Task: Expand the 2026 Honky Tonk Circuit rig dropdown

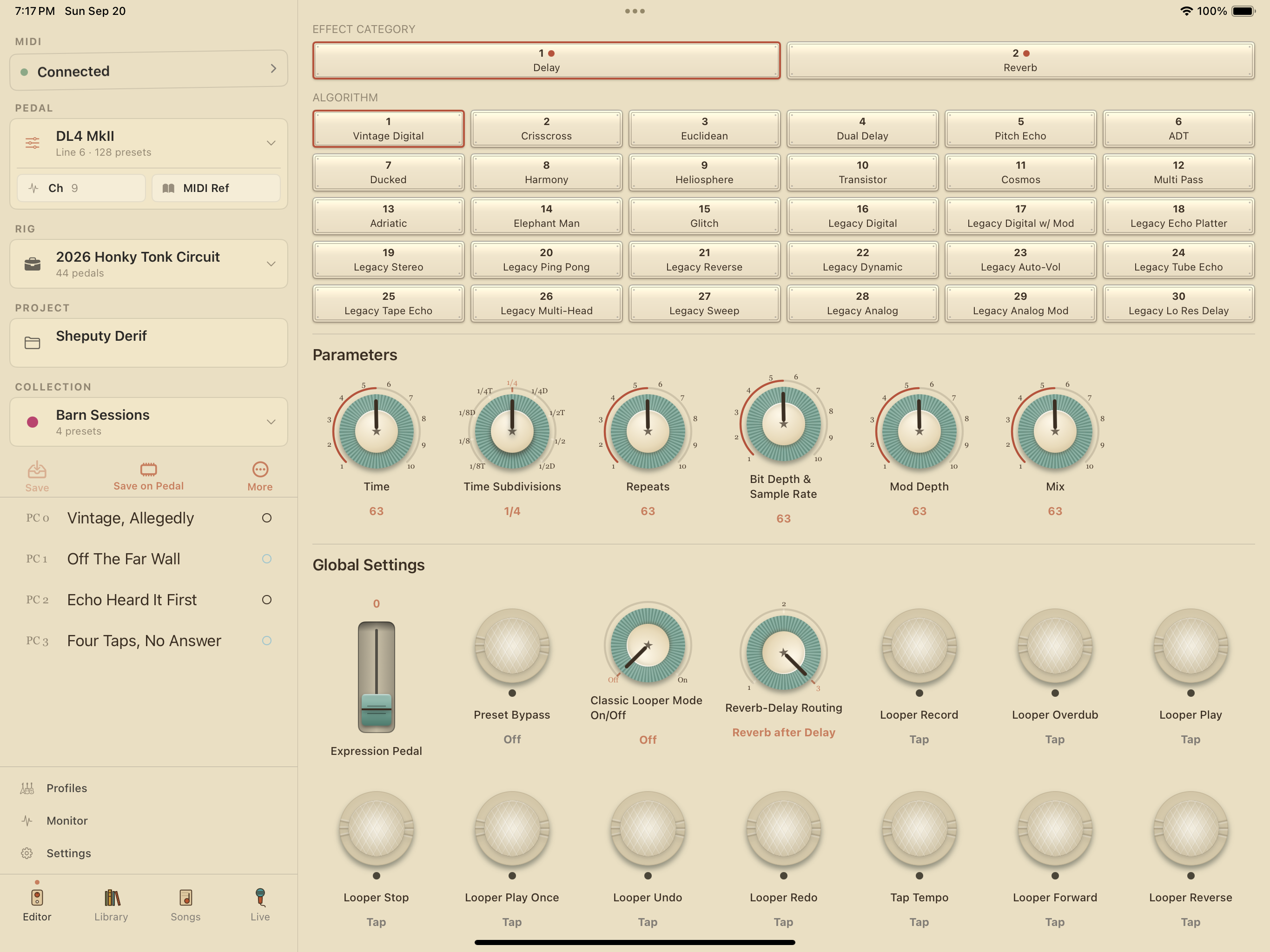Action: (271, 264)
